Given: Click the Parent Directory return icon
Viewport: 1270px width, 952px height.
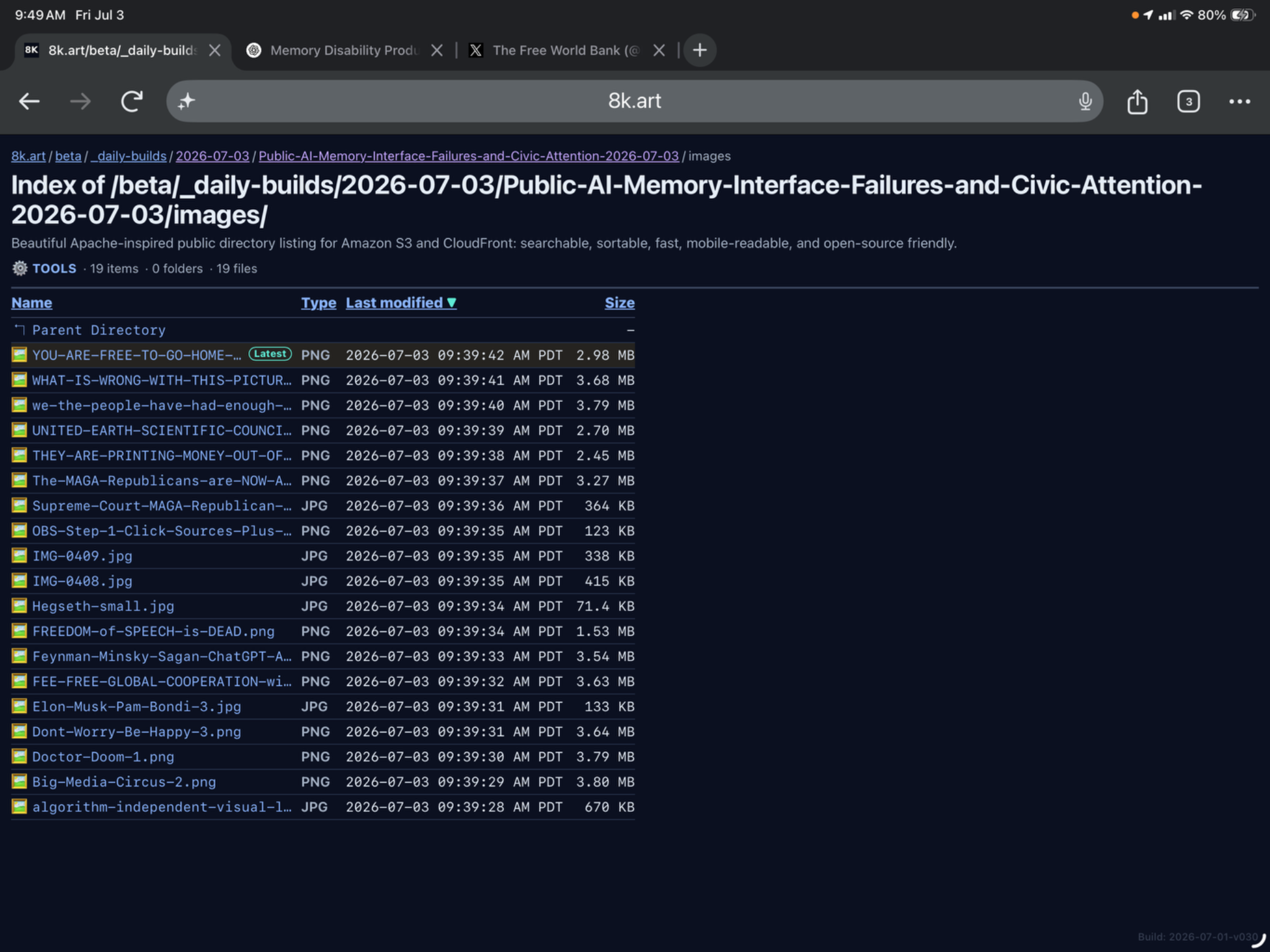Looking at the screenshot, I should [x=20, y=329].
